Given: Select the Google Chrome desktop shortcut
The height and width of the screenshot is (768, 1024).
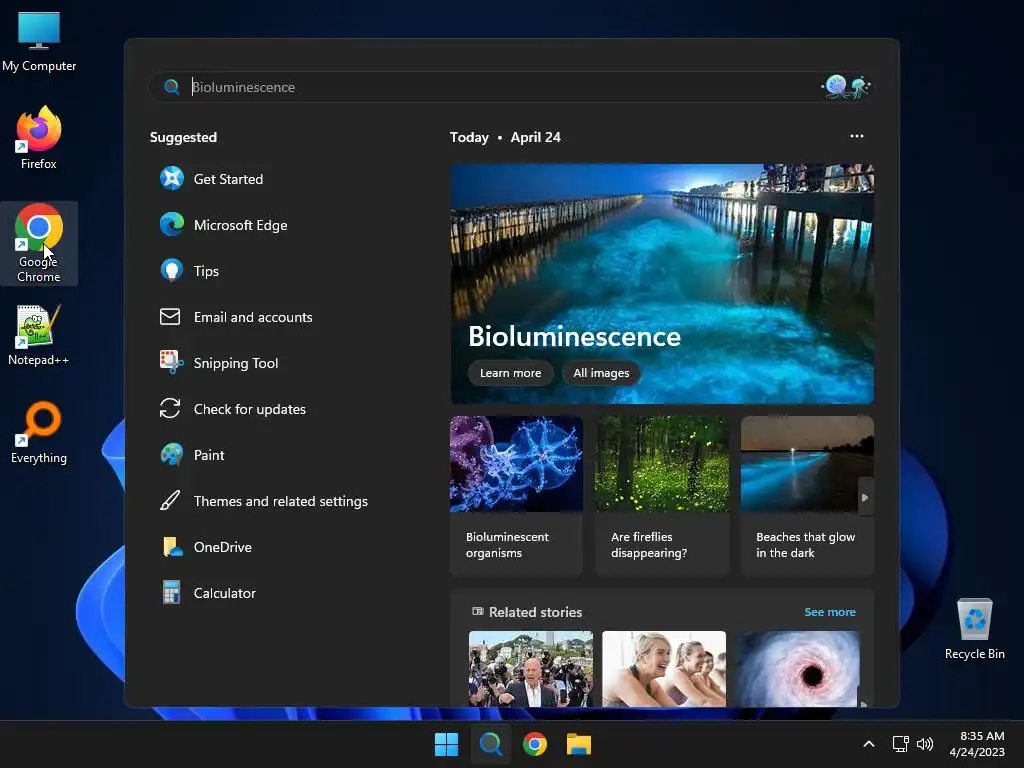Looking at the screenshot, I should (x=39, y=243).
